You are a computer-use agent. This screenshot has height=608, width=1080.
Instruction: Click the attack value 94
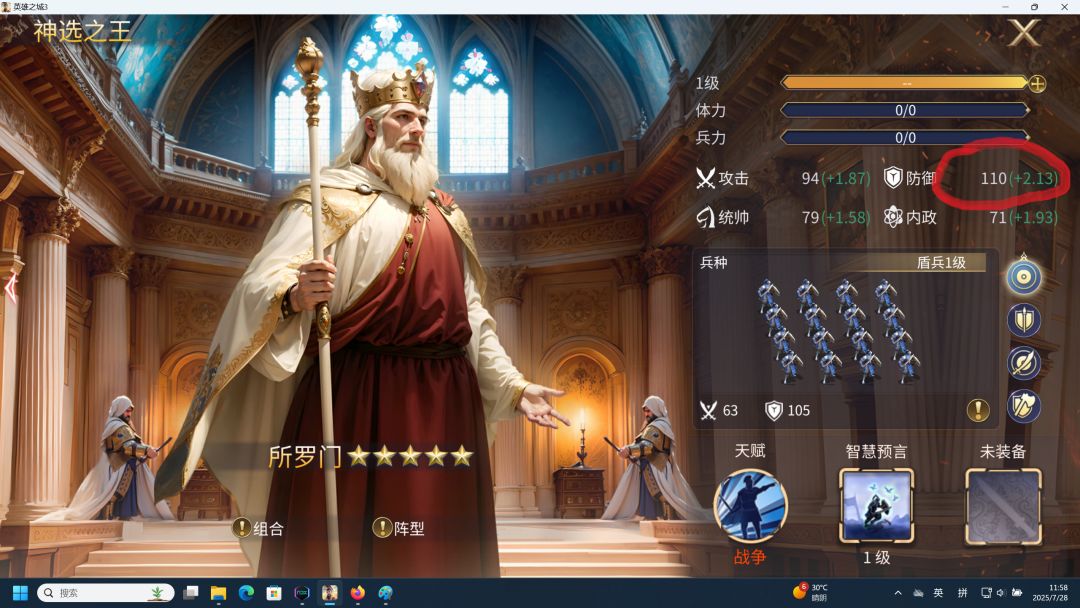pyautogui.click(x=810, y=178)
